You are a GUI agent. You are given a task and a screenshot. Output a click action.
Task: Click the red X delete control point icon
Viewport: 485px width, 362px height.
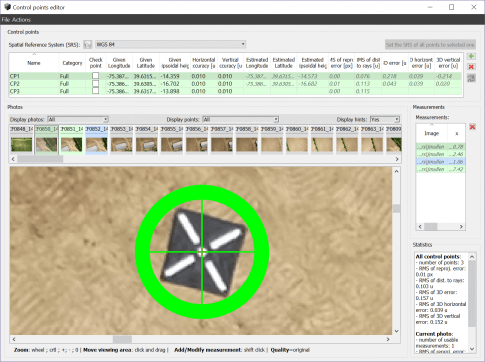471,67
